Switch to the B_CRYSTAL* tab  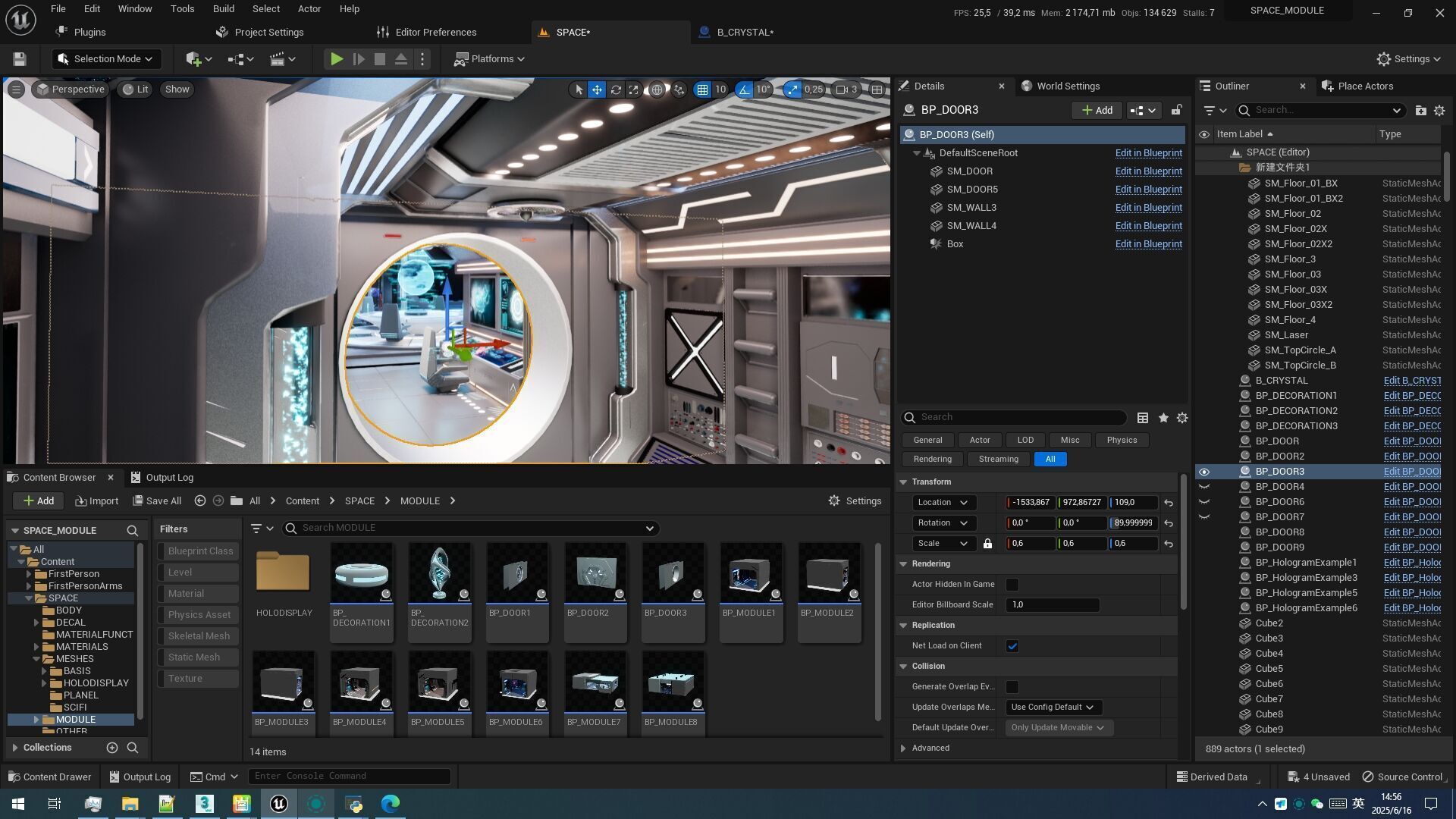tap(745, 33)
